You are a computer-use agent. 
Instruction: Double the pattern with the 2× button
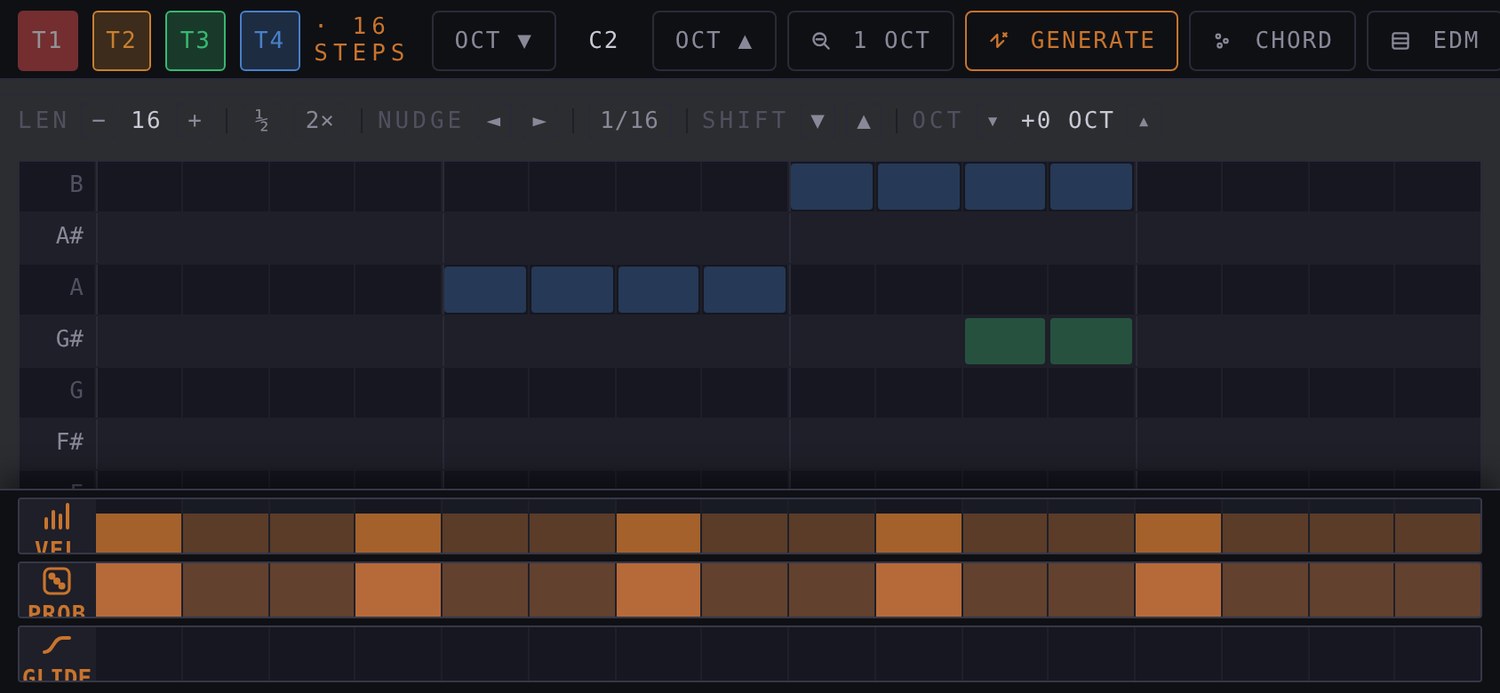click(320, 121)
